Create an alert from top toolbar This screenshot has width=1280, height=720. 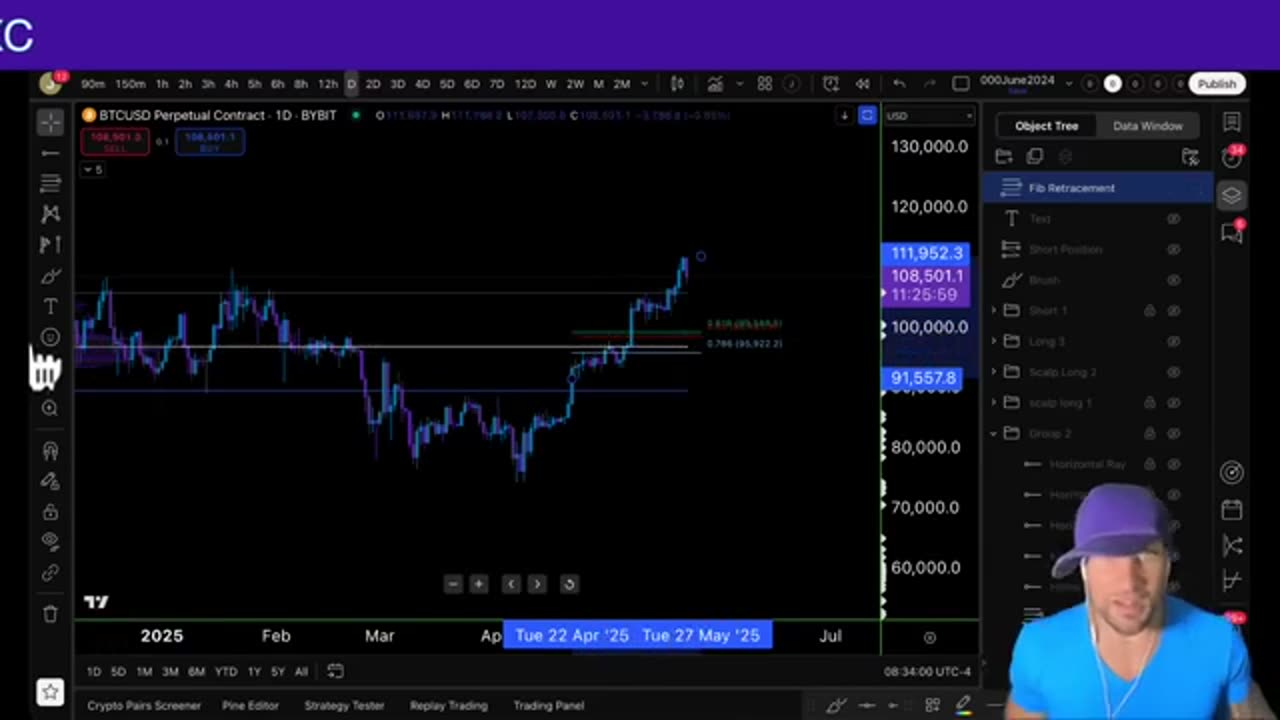click(831, 84)
